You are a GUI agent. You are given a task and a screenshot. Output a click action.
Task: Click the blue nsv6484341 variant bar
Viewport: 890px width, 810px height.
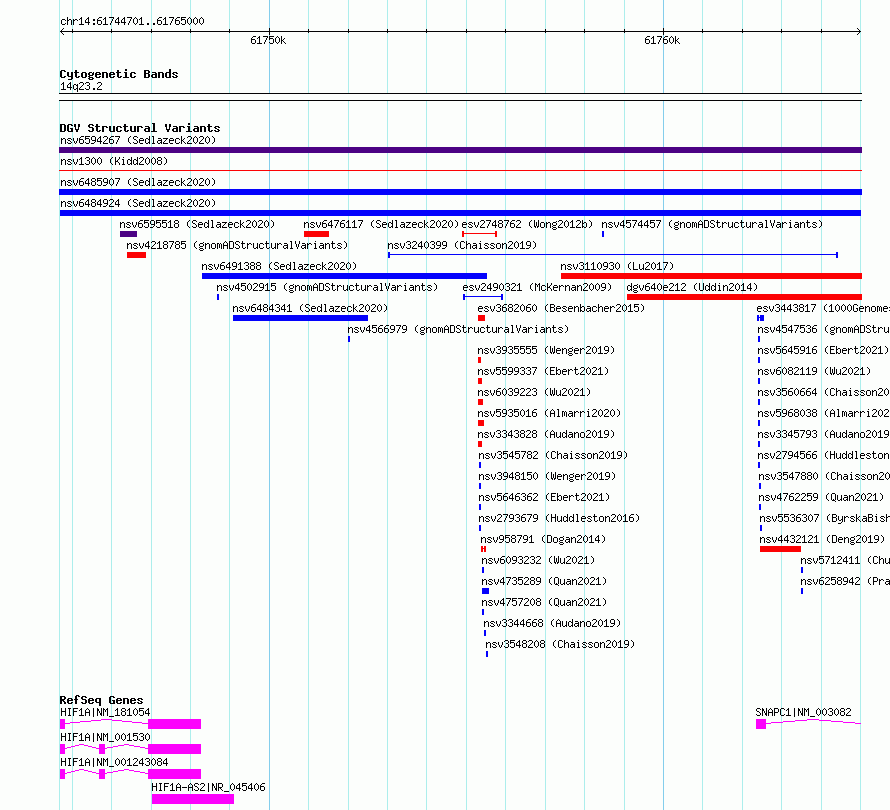300,318
